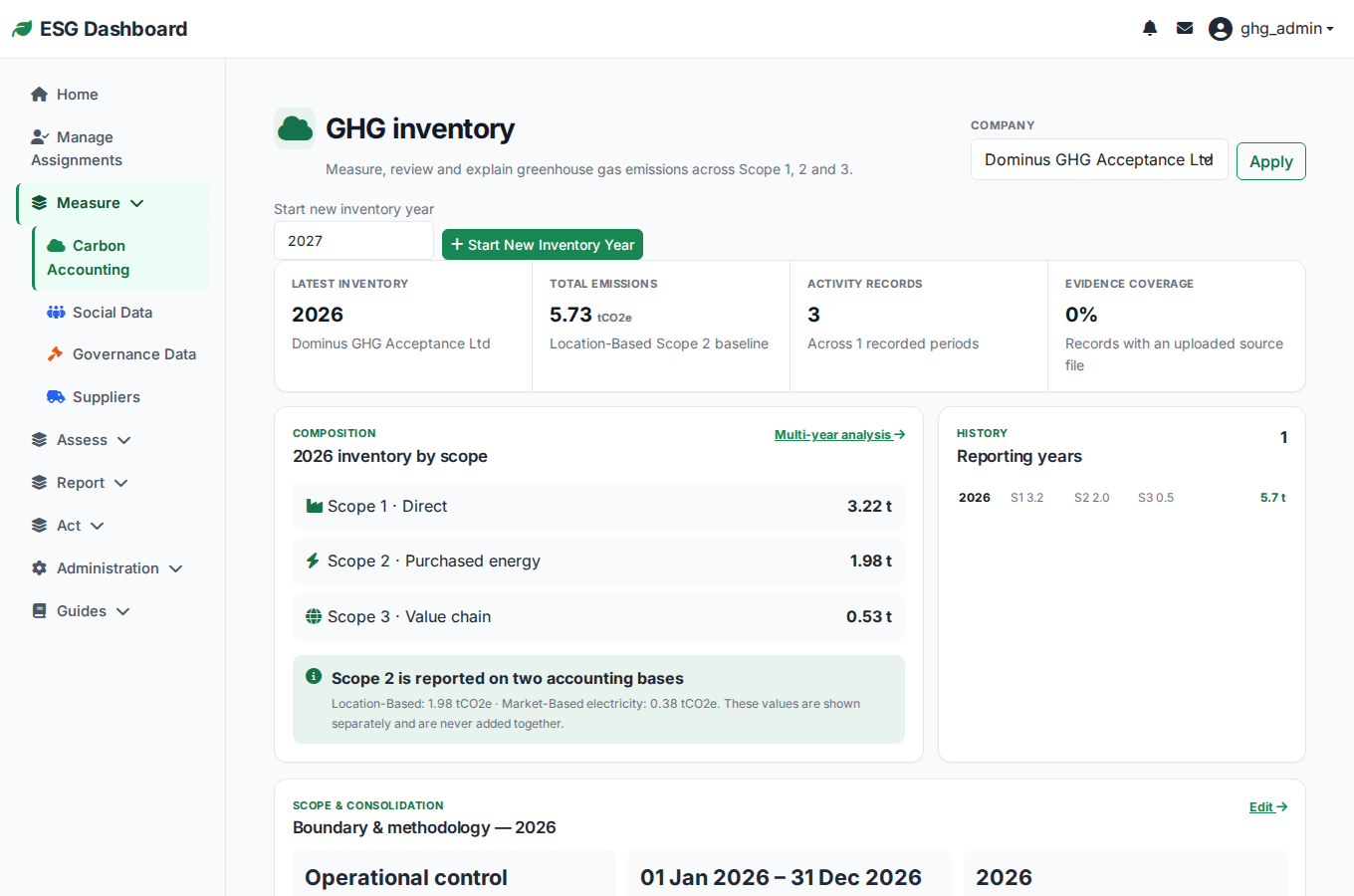Screen dimensions: 1354x896
Task: Click the Edit boundary link
Action: tap(1268, 807)
